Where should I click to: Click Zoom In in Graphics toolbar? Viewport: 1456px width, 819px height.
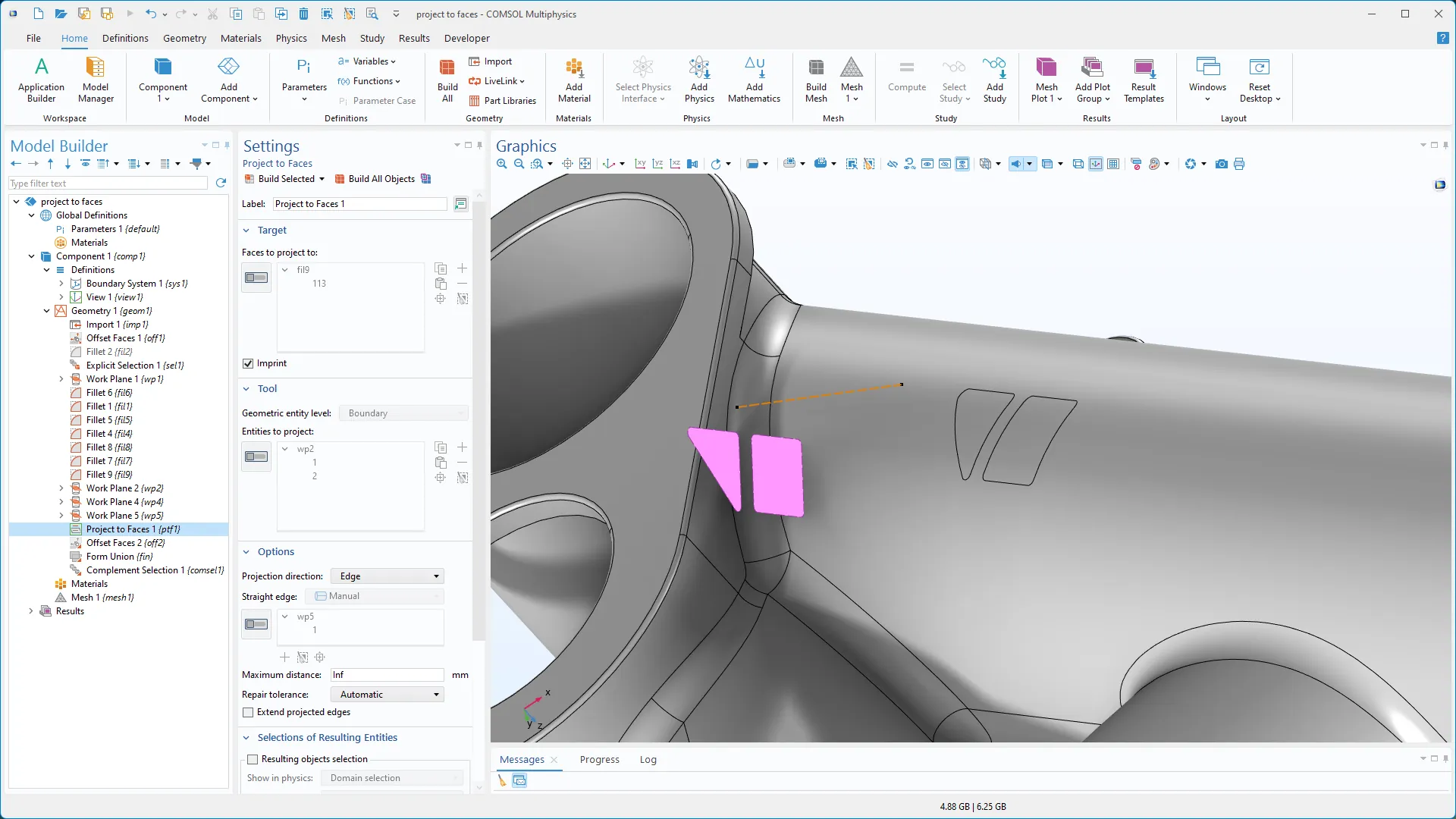coord(501,164)
